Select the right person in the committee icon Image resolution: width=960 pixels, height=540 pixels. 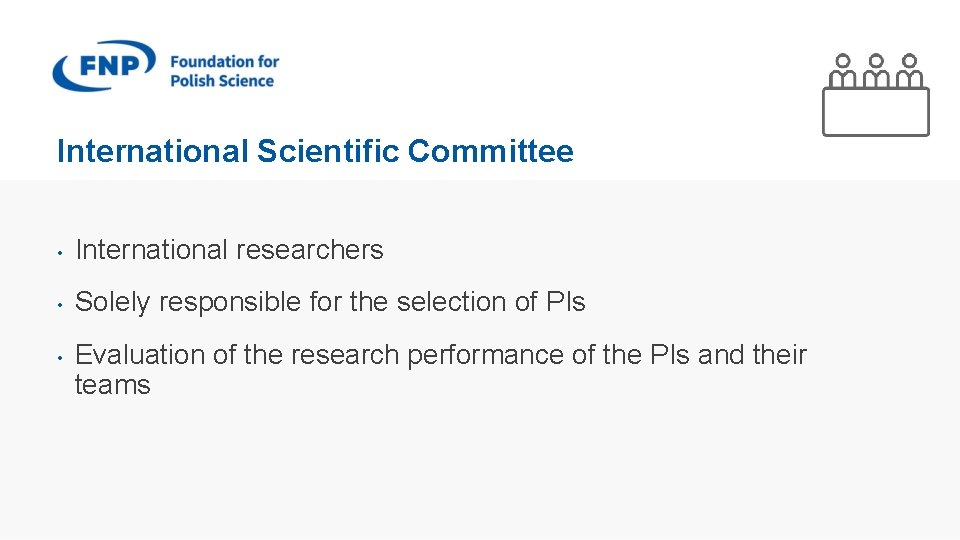[909, 70]
